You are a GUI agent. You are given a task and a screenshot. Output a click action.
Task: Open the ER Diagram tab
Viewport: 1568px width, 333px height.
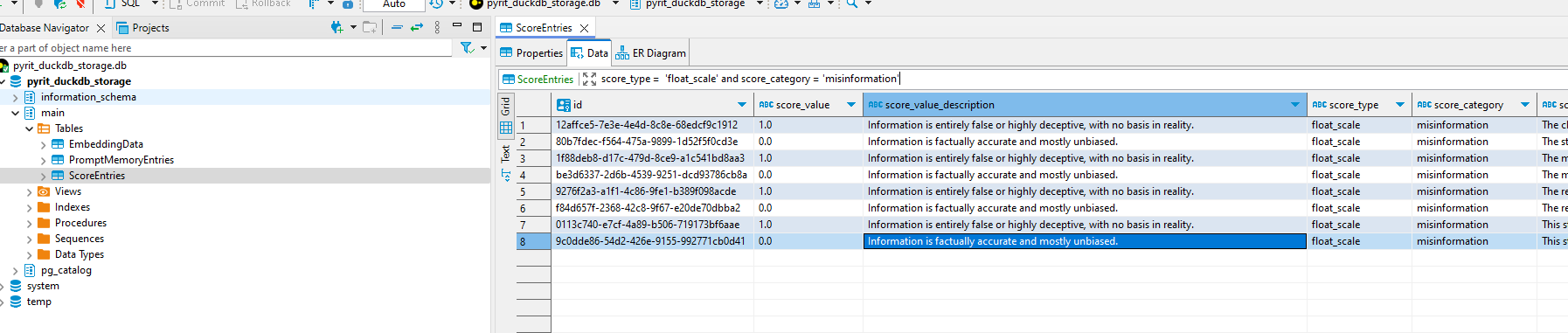[x=651, y=53]
